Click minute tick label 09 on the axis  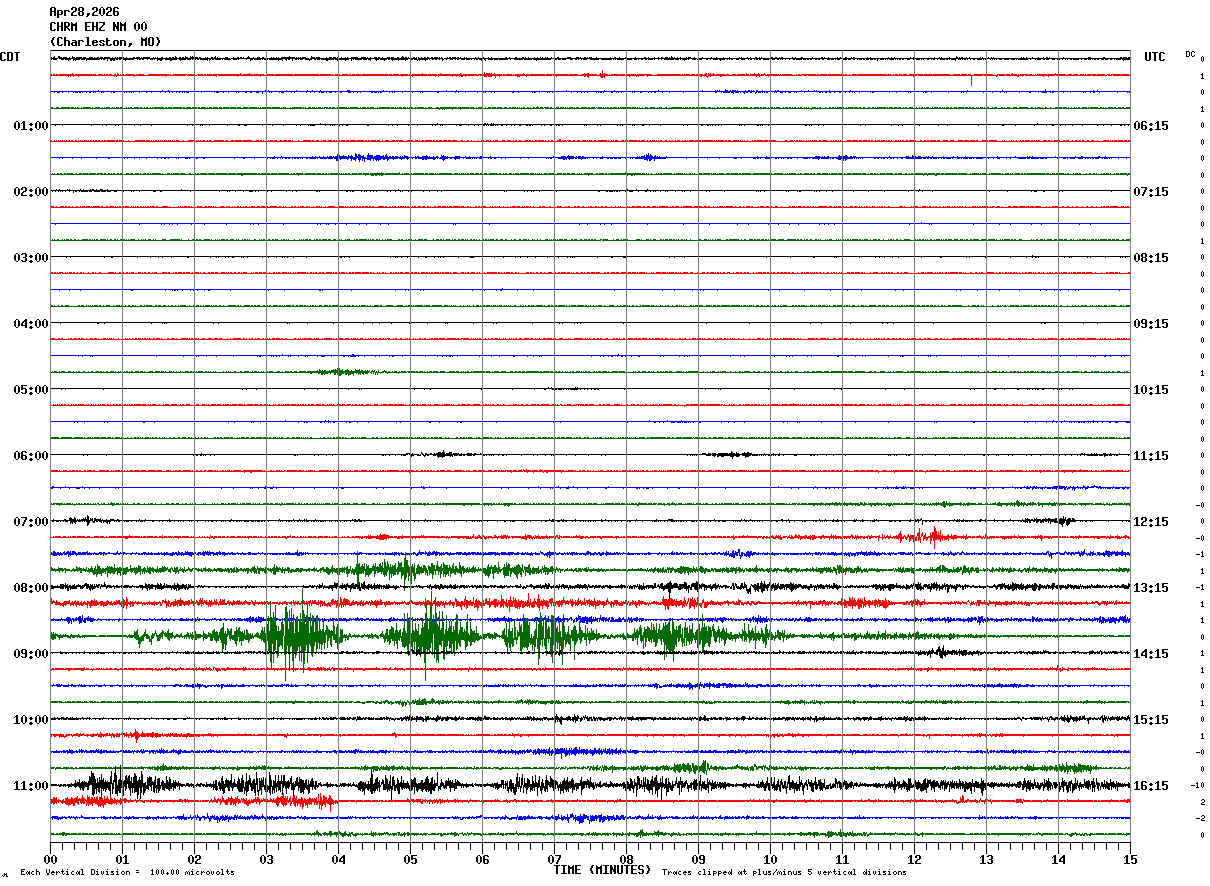point(698,859)
